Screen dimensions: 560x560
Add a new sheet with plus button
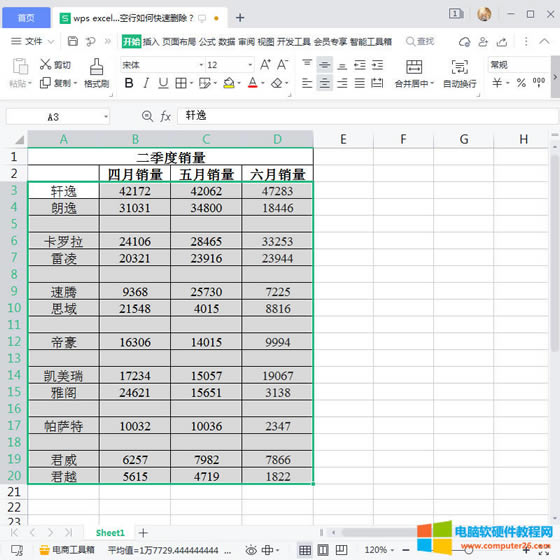(143, 533)
